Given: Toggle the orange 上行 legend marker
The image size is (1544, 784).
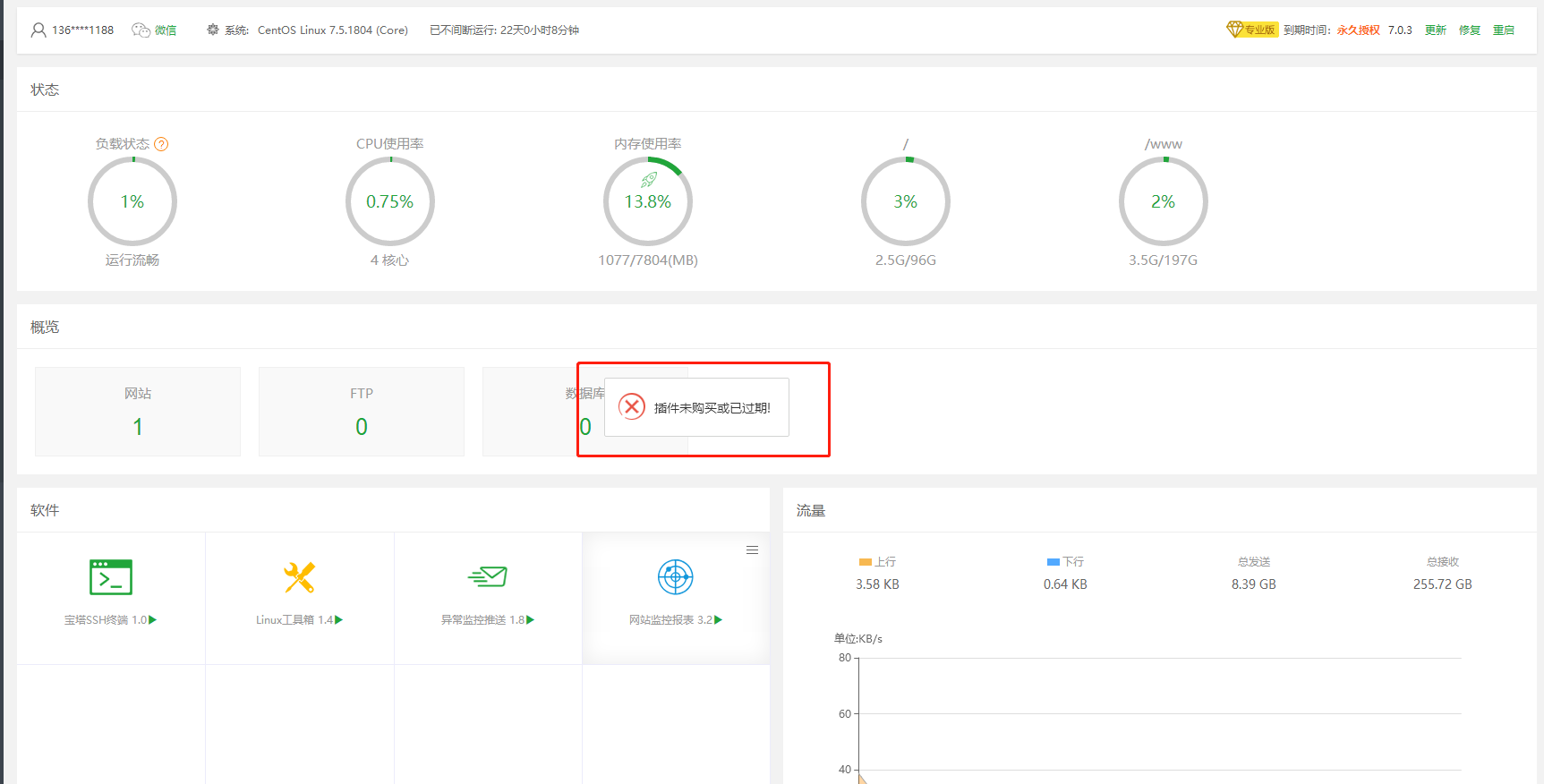Looking at the screenshot, I should 865,562.
